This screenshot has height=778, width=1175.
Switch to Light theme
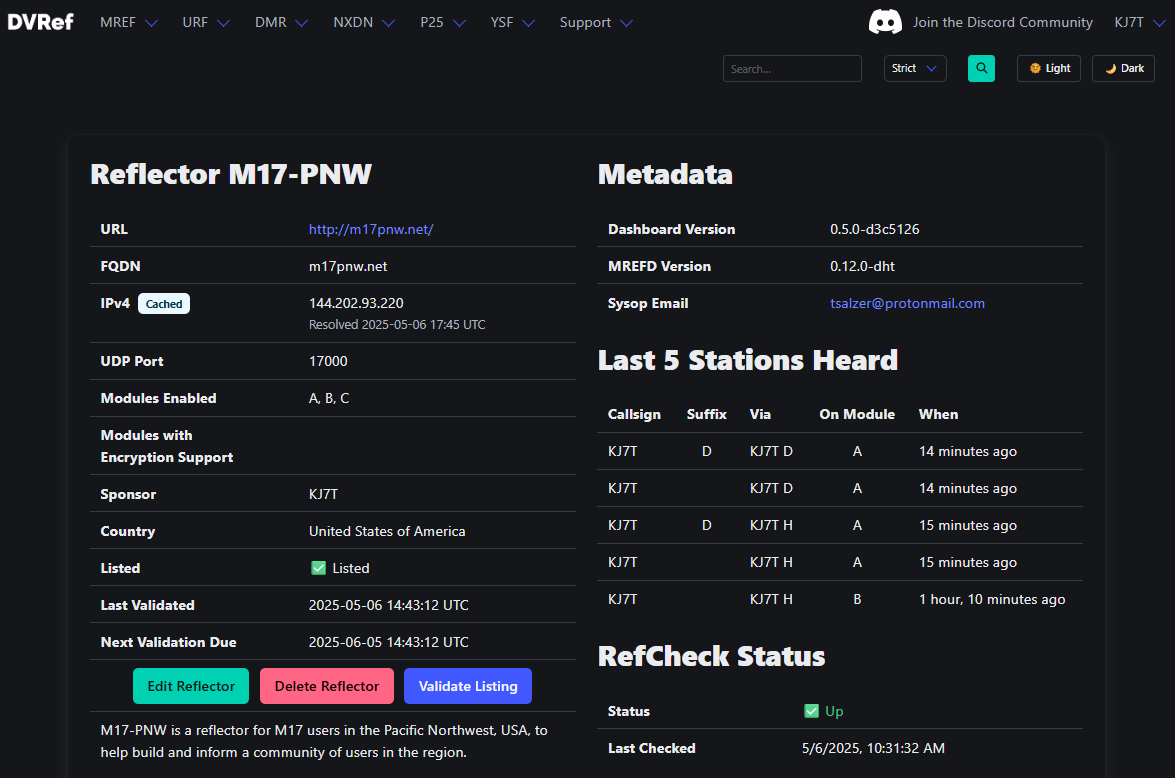[x=1049, y=69]
